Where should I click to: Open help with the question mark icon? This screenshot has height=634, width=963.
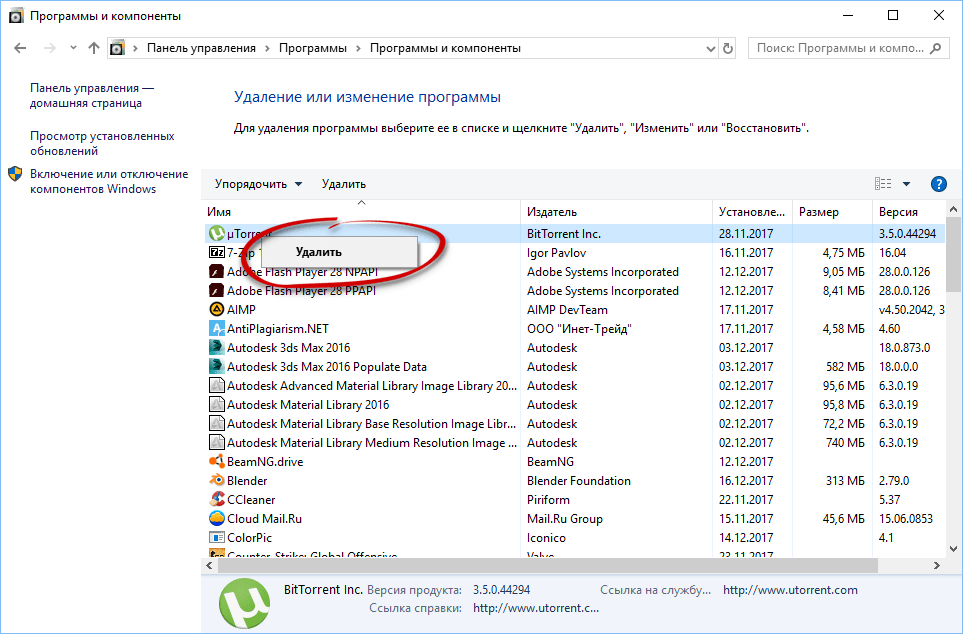click(938, 184)
